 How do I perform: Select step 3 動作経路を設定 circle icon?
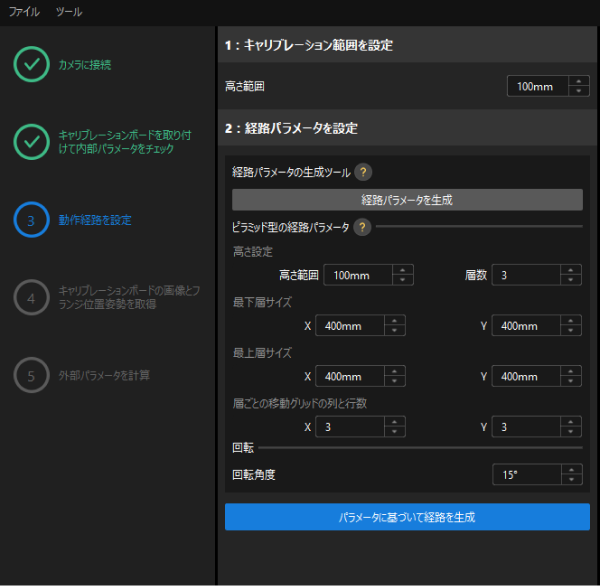(x=31, y=220)
